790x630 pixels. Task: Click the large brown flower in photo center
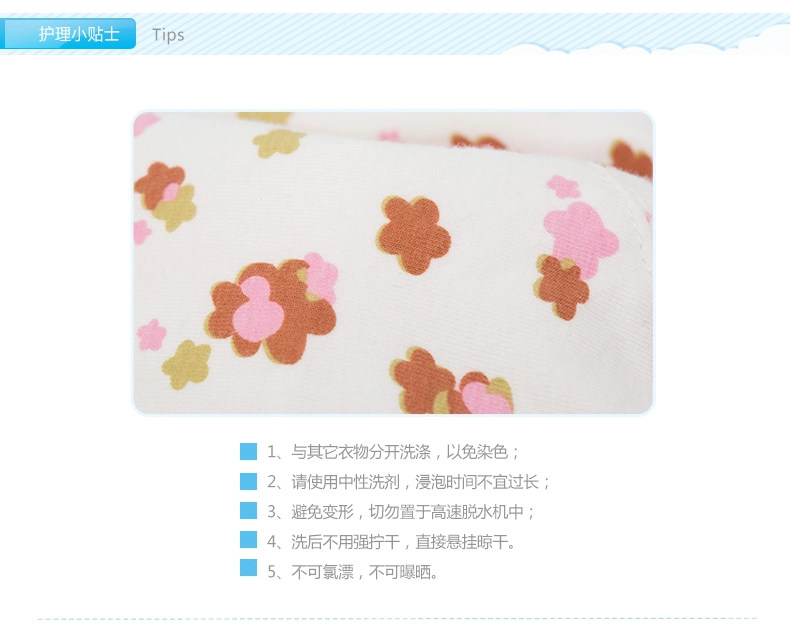(x=413, y=235)
